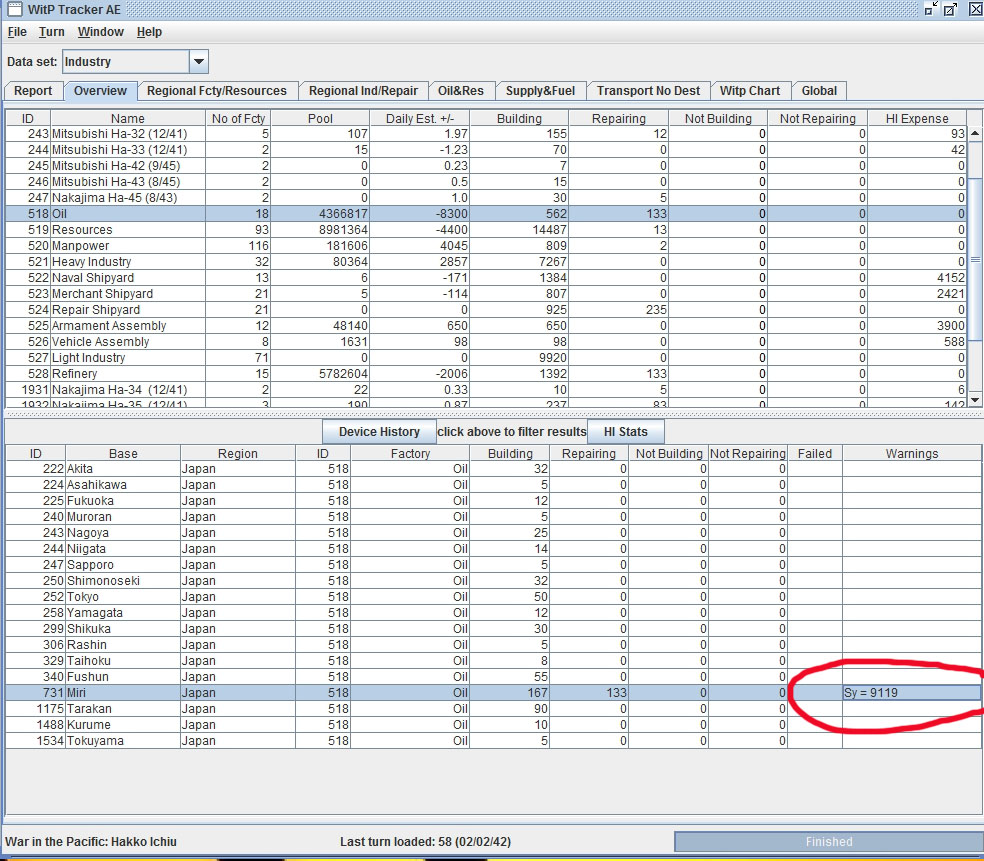The image size is (984, 861).
Task: Select the Nakajima Ha-45 (8/43) row
Action: [x=486, y=198]
